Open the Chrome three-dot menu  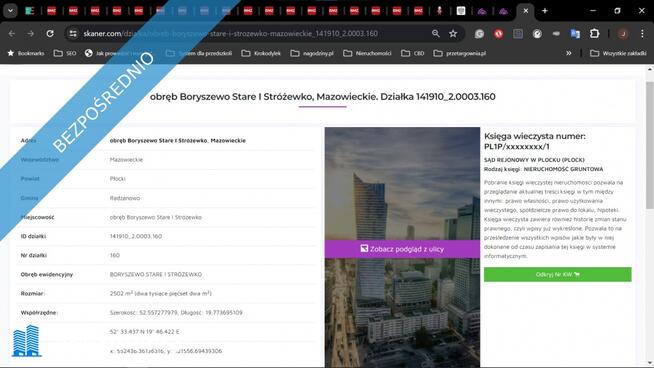(642, 34)
